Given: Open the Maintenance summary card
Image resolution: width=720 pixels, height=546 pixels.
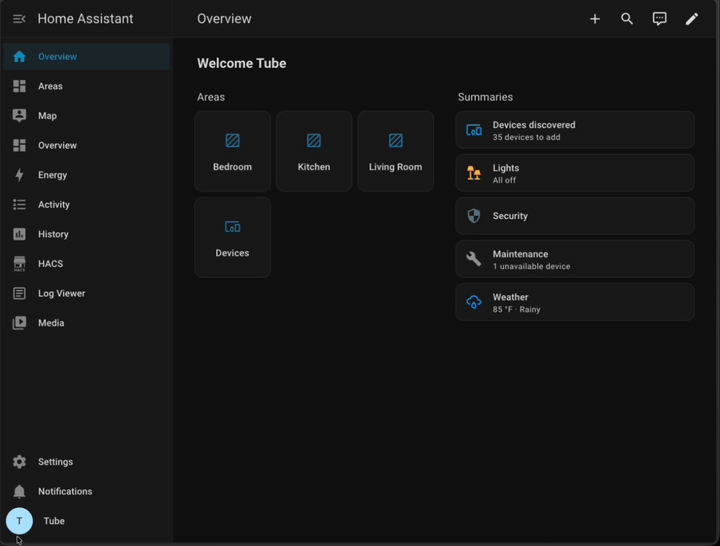Looking at the screenshot, I should point(575,259).
